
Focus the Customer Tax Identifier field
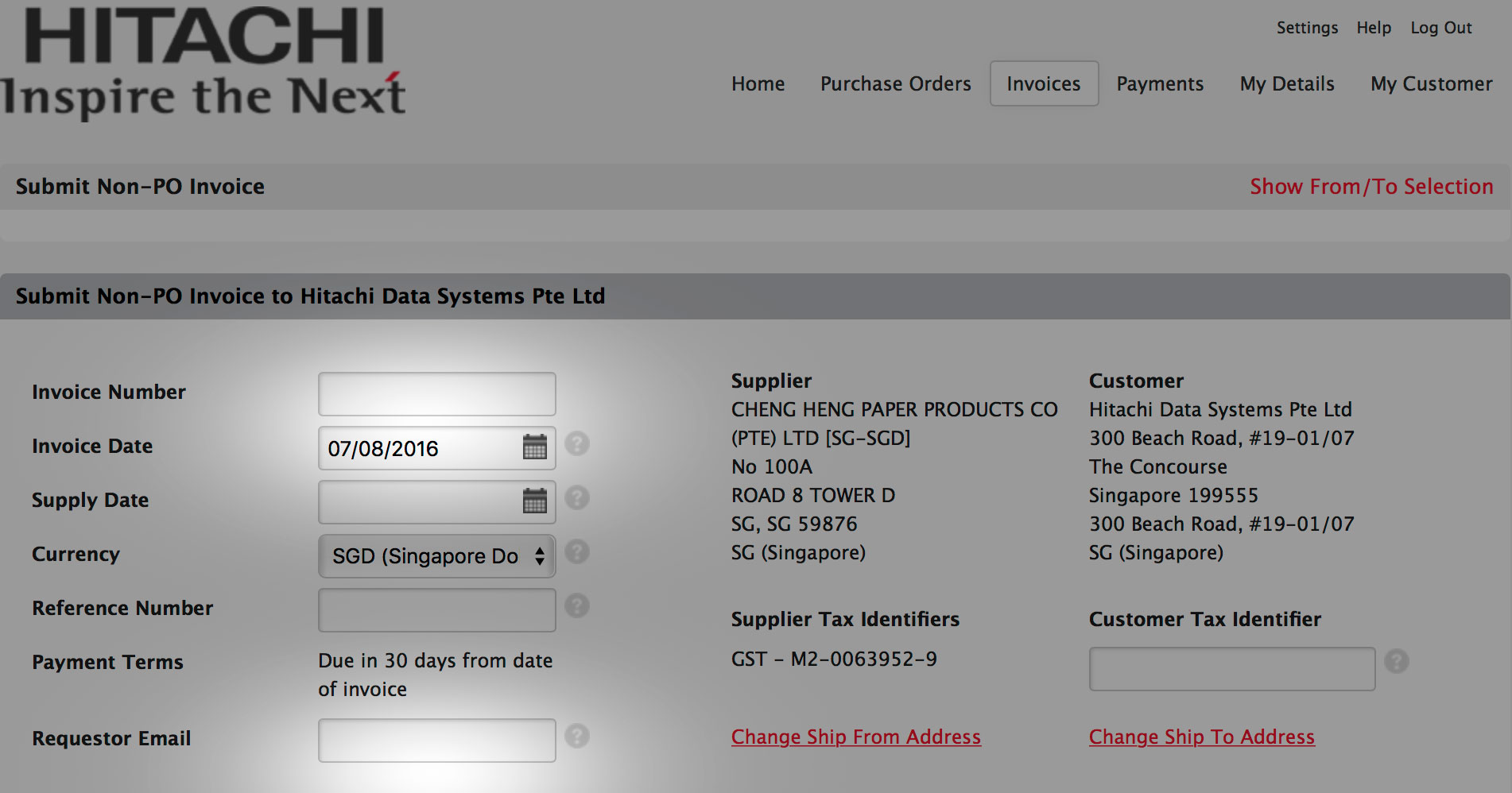click(x=1232, y=669)
